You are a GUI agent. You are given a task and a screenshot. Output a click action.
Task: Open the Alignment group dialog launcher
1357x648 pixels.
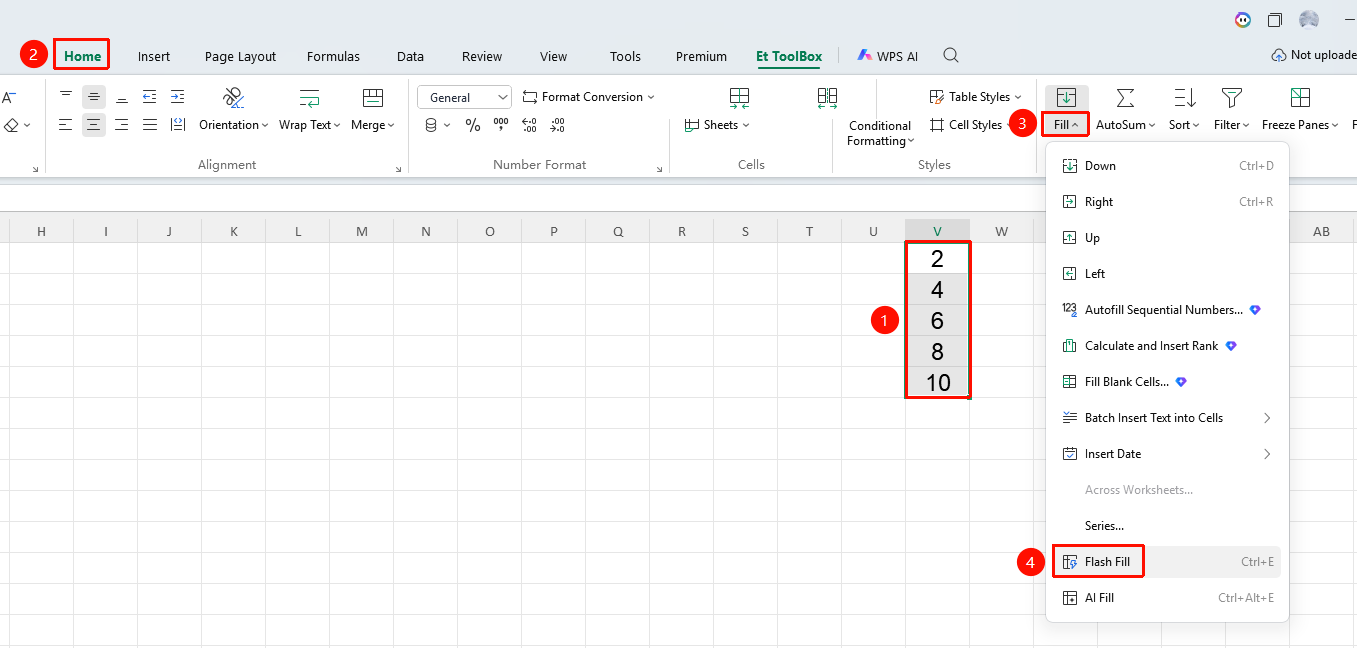398,170
